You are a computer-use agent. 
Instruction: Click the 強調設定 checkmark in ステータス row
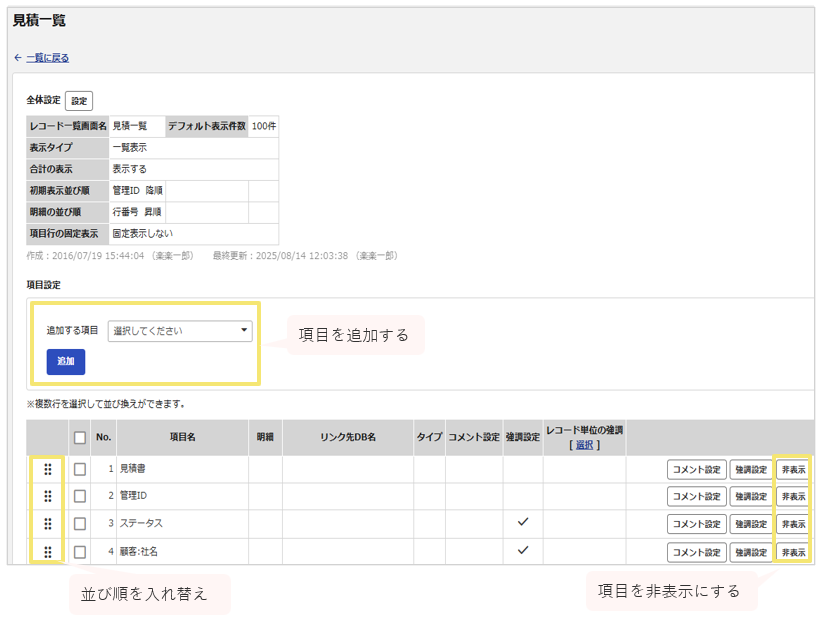(x=523, y=522)
